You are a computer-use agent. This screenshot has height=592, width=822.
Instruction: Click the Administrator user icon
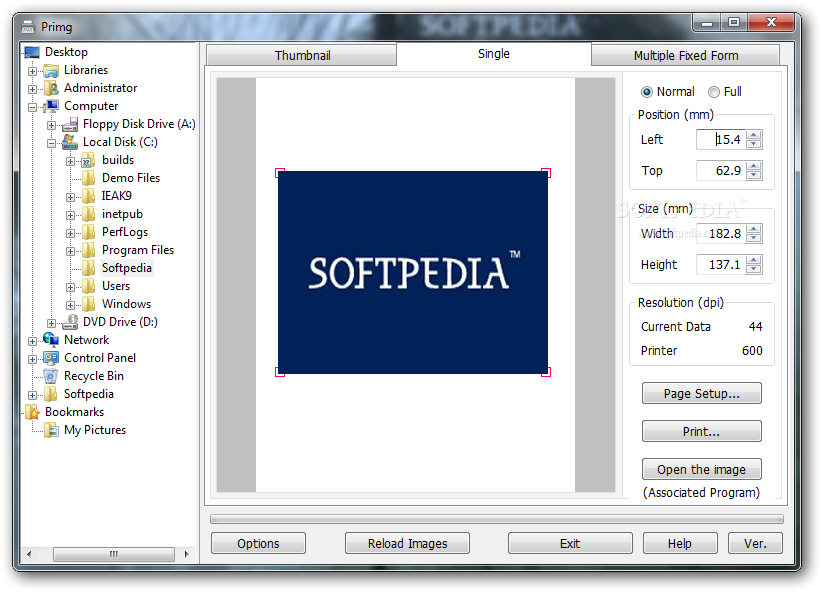(x=51, y=88)
